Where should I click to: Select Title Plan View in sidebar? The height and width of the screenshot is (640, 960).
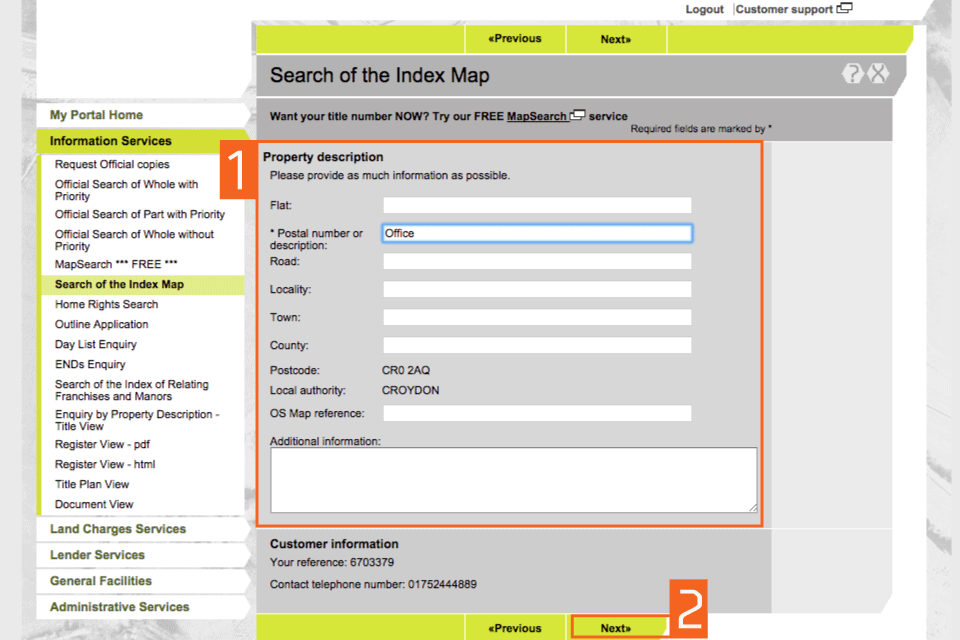point(92,484)
